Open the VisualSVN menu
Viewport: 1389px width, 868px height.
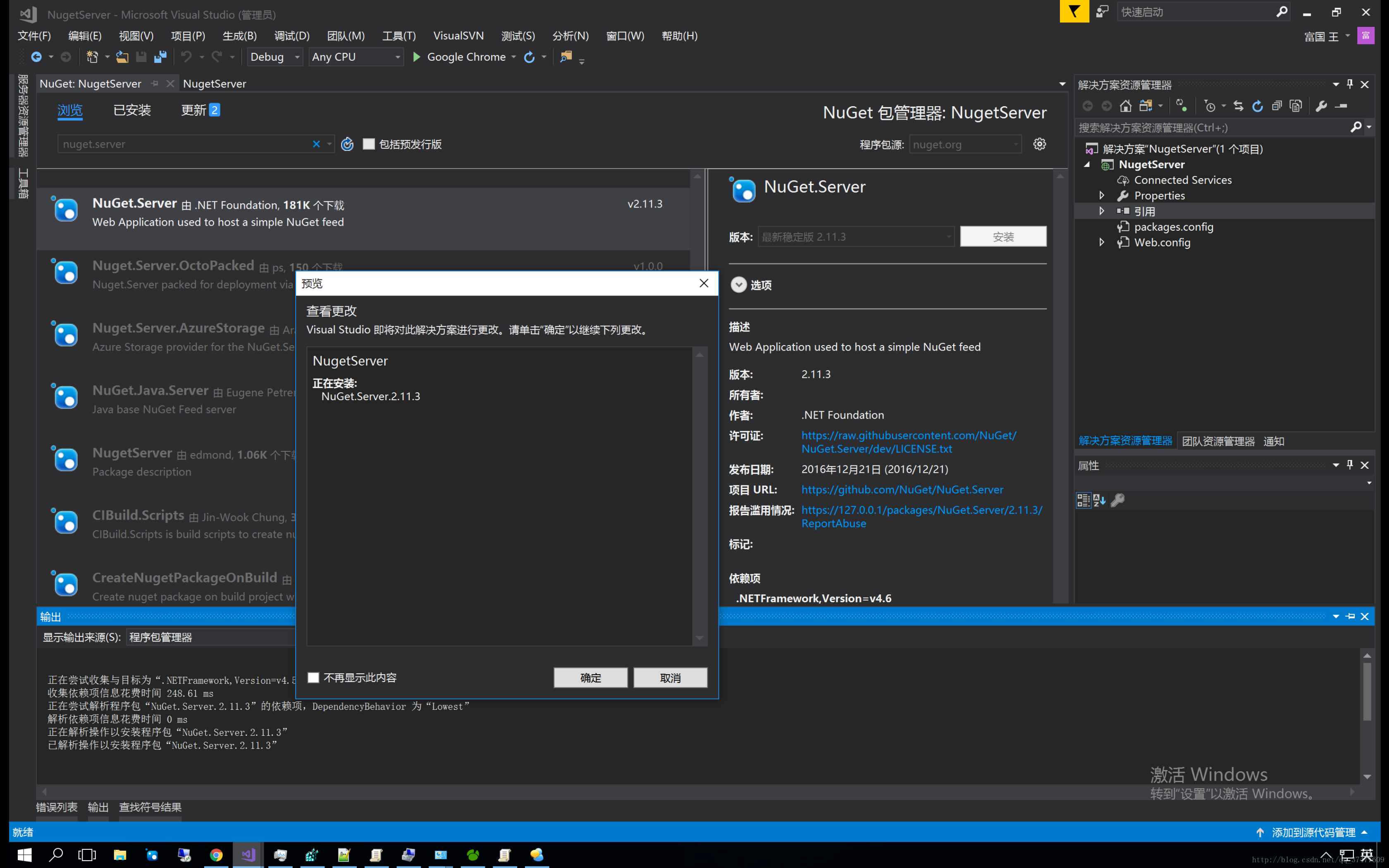point(458,36)
